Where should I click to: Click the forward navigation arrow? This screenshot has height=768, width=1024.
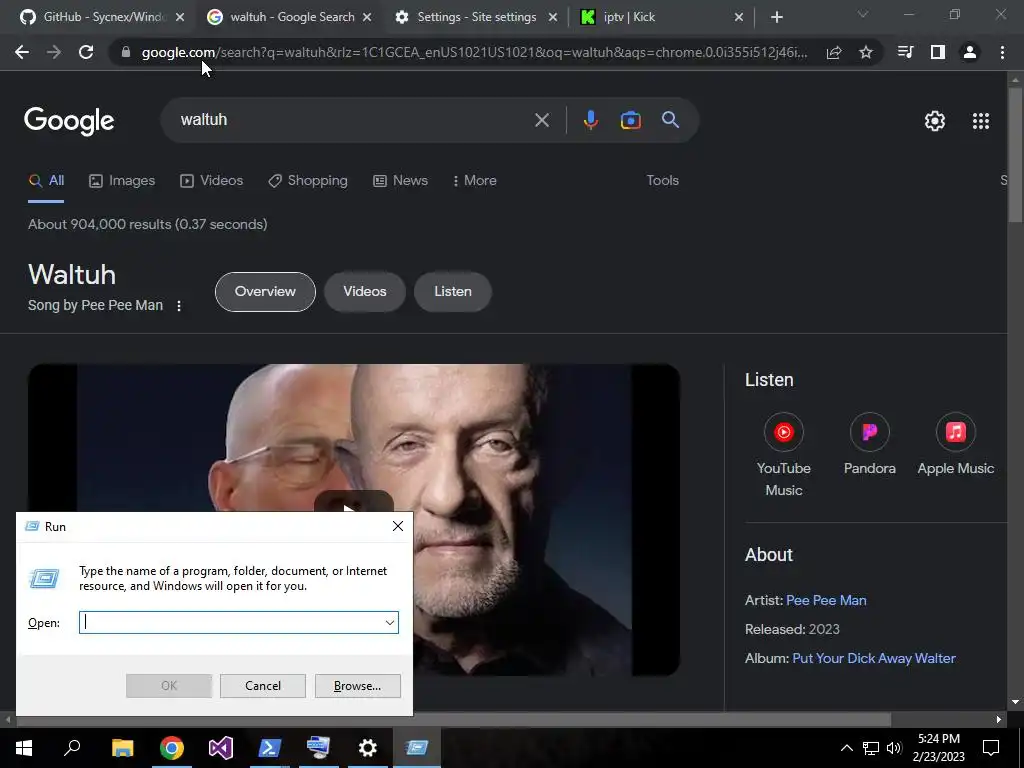[54, 52]
